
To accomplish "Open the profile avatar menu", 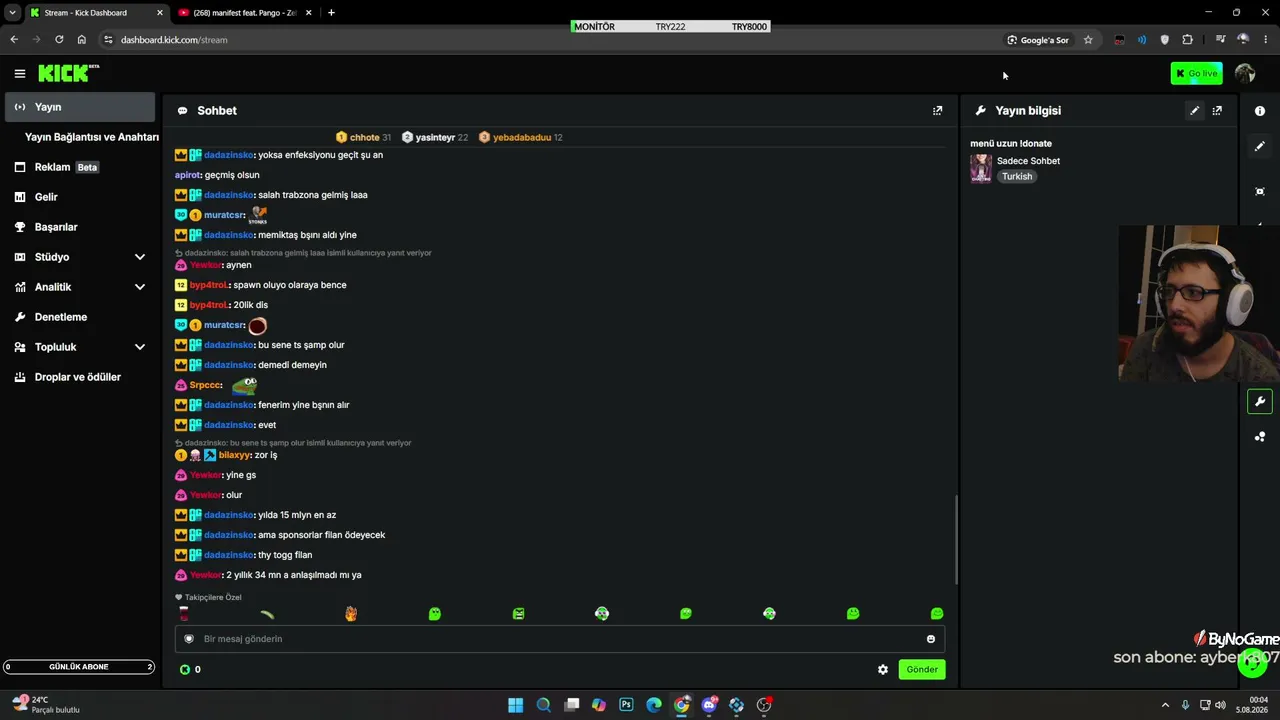I will tap(1245, 73).
